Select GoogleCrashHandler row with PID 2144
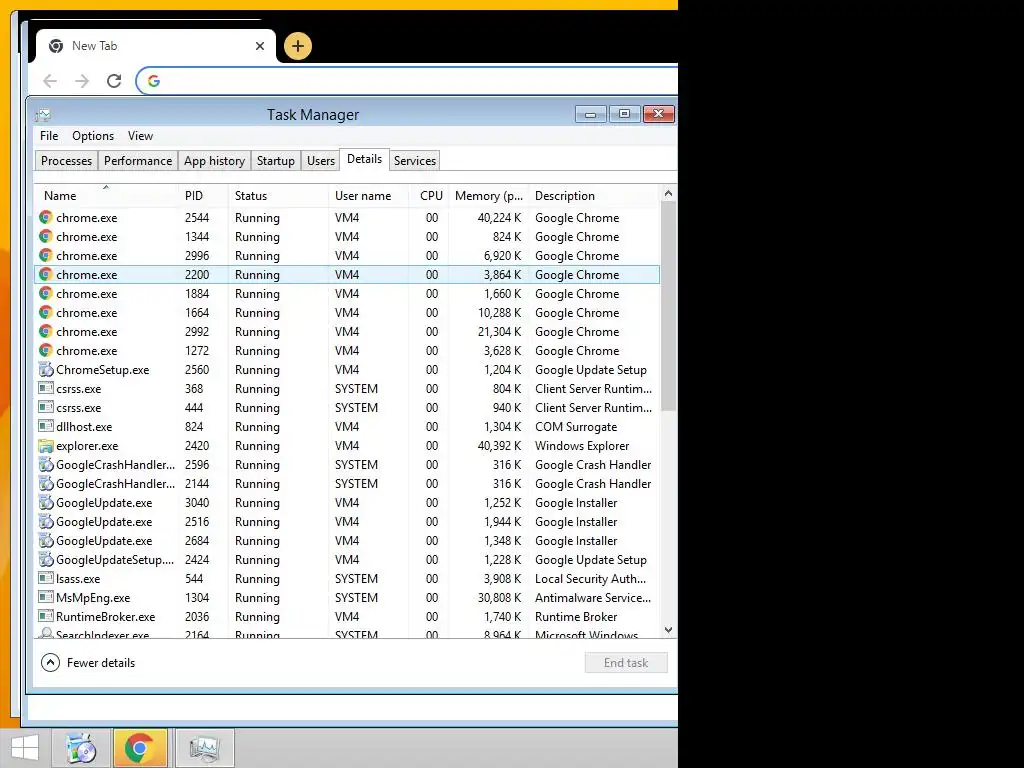The height and width of the screenshot is (768, 1024). click(x=347, y=484)
